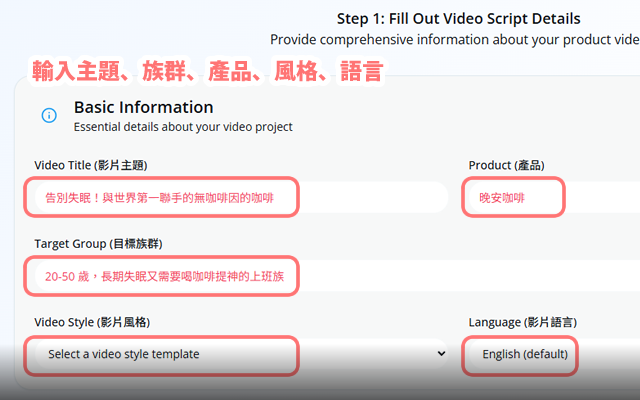
Task: Click the 'Step 1: Fill Out Video Script Details' heading
Action: click(x=459, y=19)
